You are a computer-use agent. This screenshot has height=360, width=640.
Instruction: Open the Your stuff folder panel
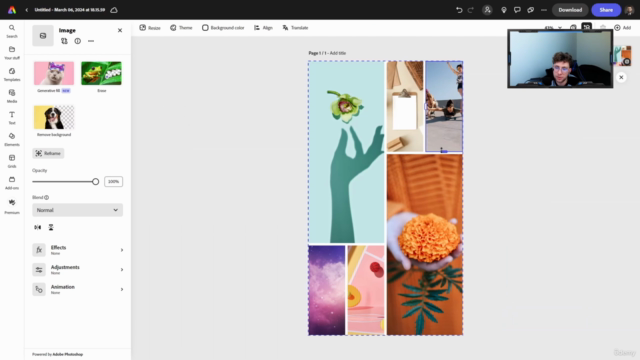pos(12,53)
